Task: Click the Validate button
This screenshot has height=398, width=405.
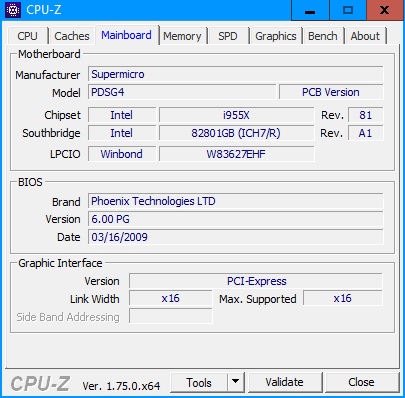Action: point(284,382)
